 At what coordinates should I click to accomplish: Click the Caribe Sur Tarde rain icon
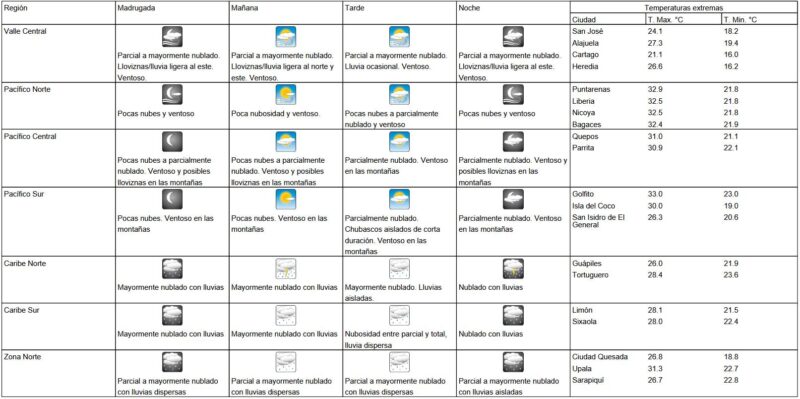pyautogui.click(x=399, y=315)
